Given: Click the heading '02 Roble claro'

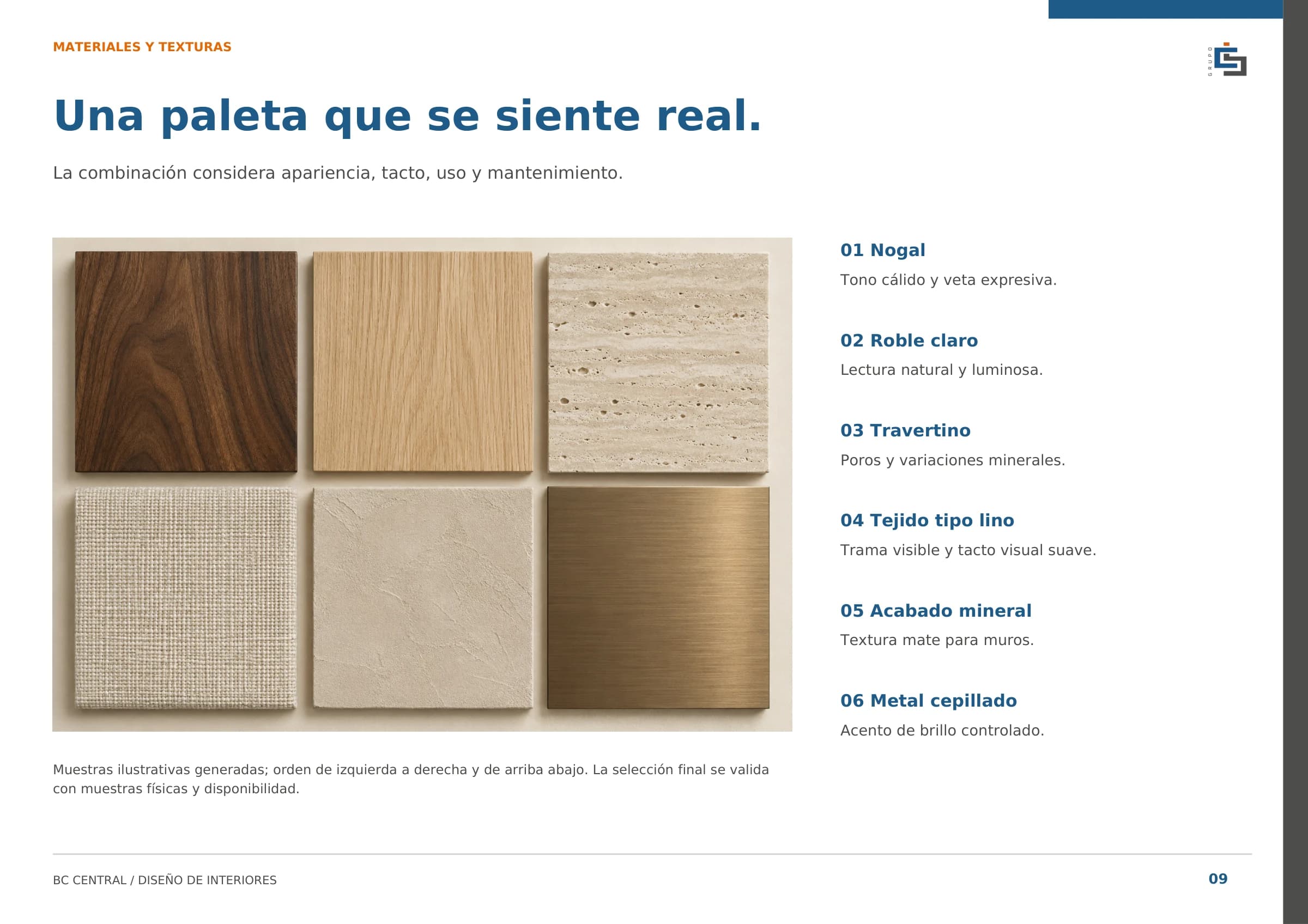Looking at the screenshot, I should pyautogui.click(x=909, y=341).
